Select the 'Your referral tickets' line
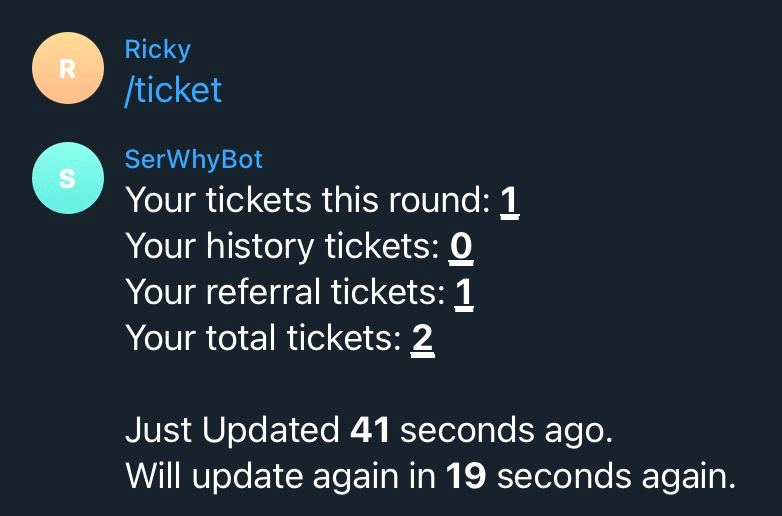This screenshot has height=516, width=782. (x=300, y=293)
